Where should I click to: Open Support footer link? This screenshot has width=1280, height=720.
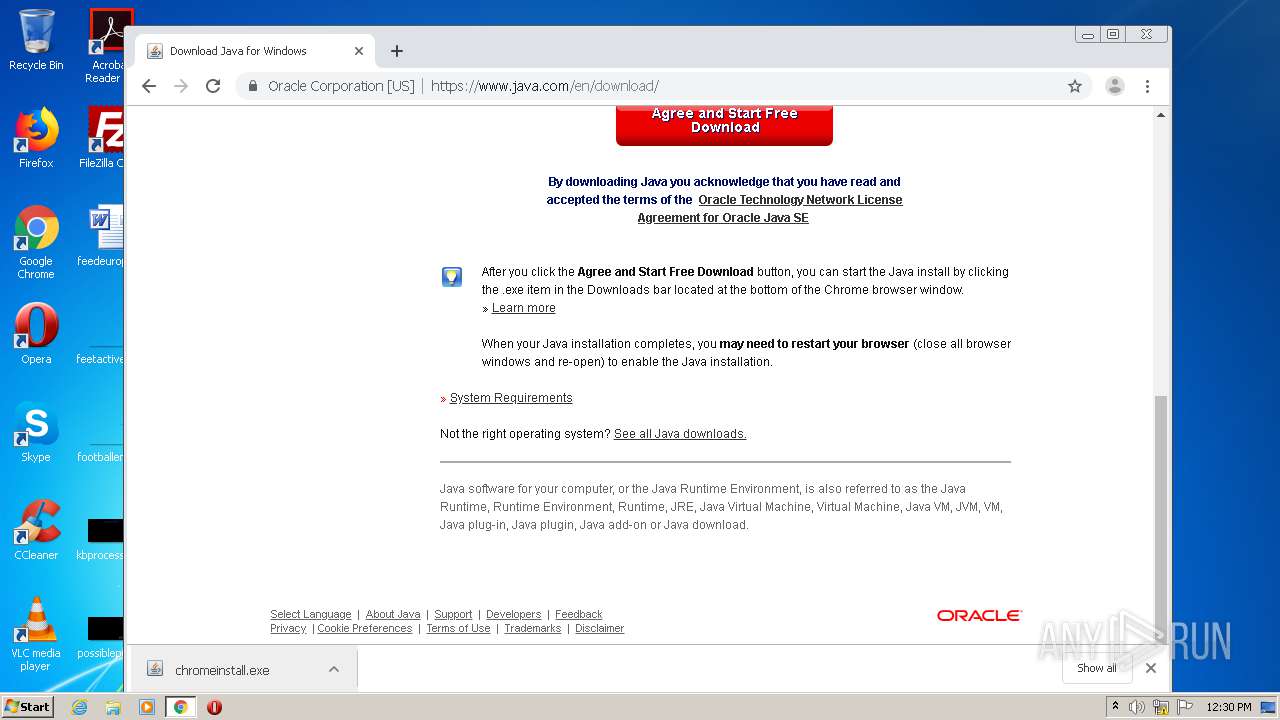pos(453,614)
